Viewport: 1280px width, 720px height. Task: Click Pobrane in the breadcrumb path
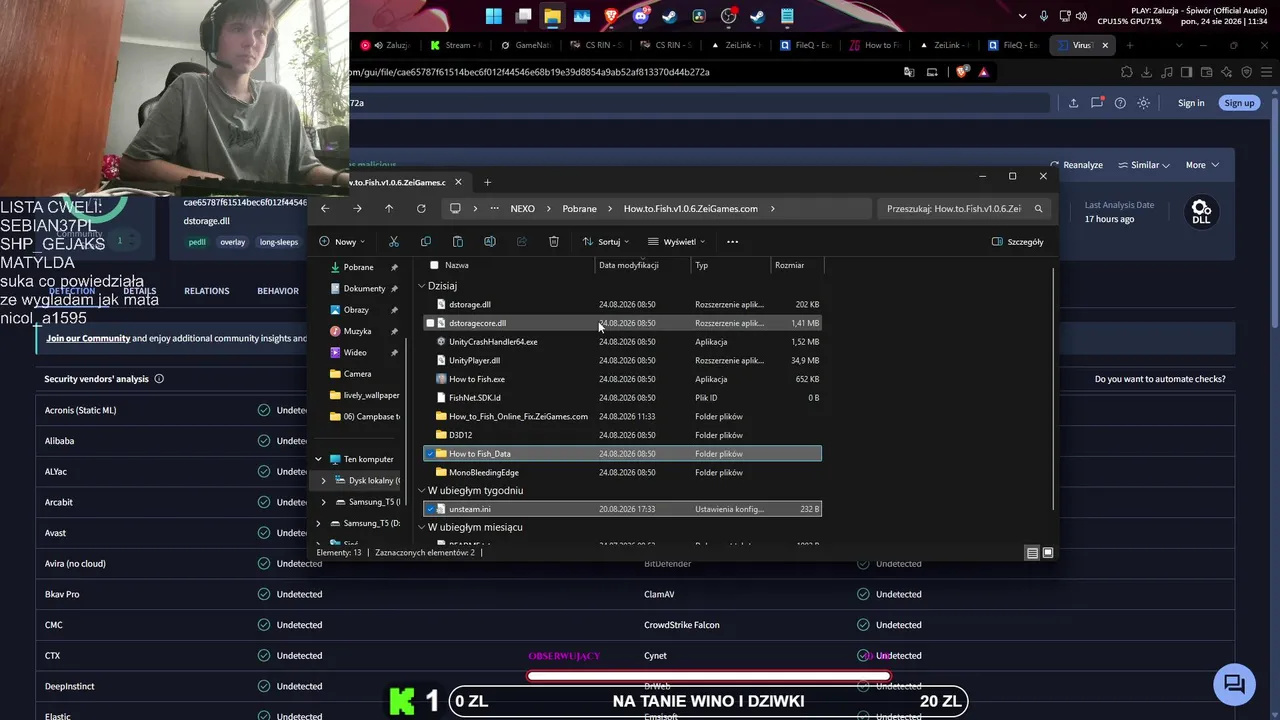(x=579, y=209)
